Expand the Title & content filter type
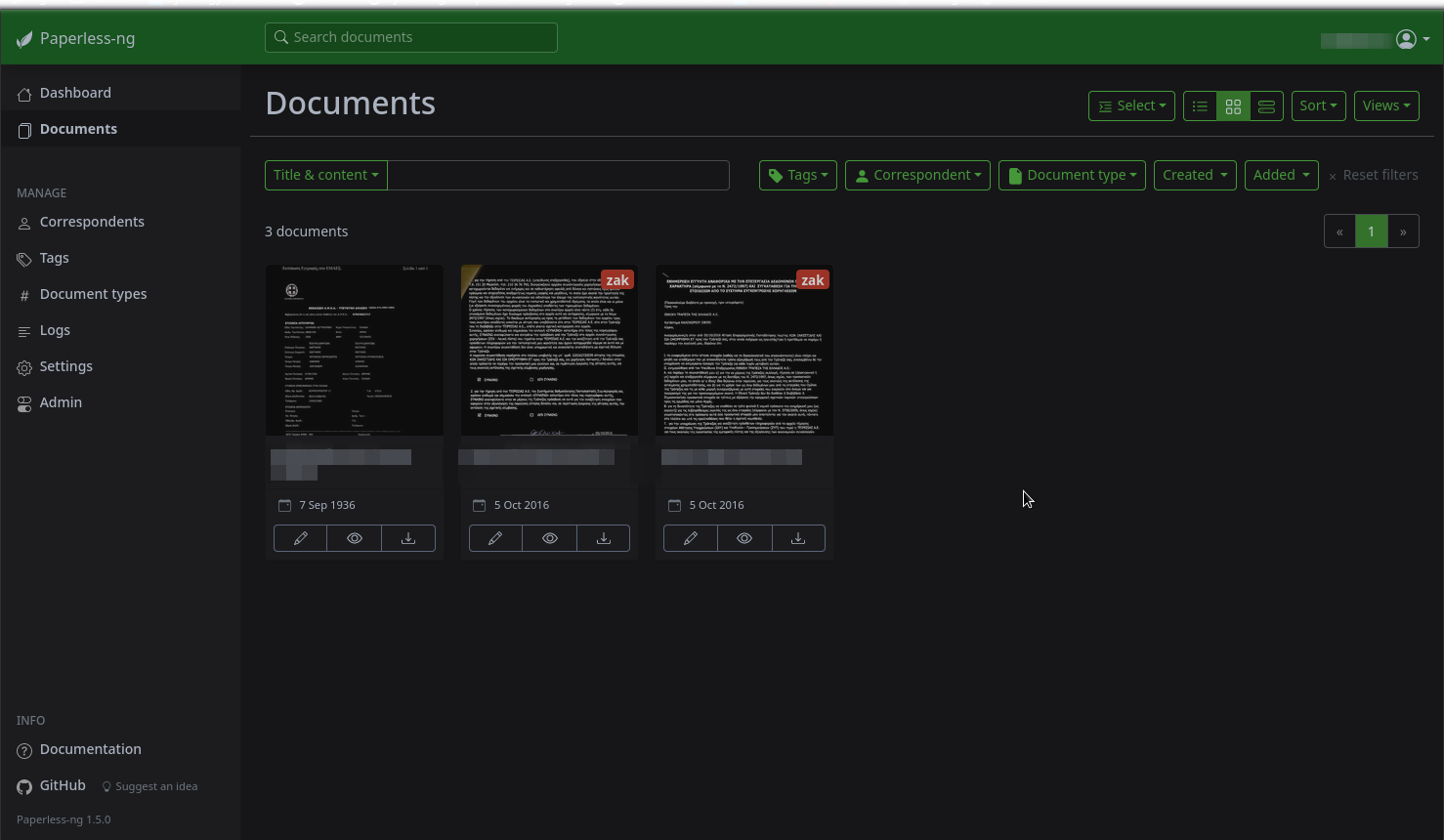Viewport: 1444px width, 840px height. click(x=326, y=175)
